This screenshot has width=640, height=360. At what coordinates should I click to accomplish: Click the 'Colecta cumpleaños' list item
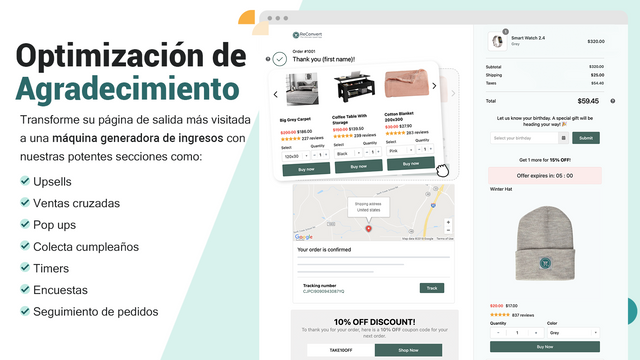click(86, 247)
